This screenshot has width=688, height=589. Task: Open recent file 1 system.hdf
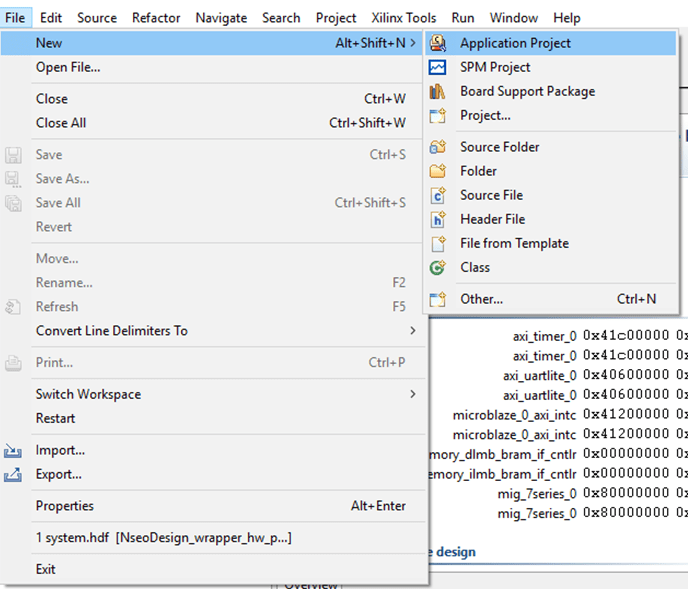[x=163, y=538]
